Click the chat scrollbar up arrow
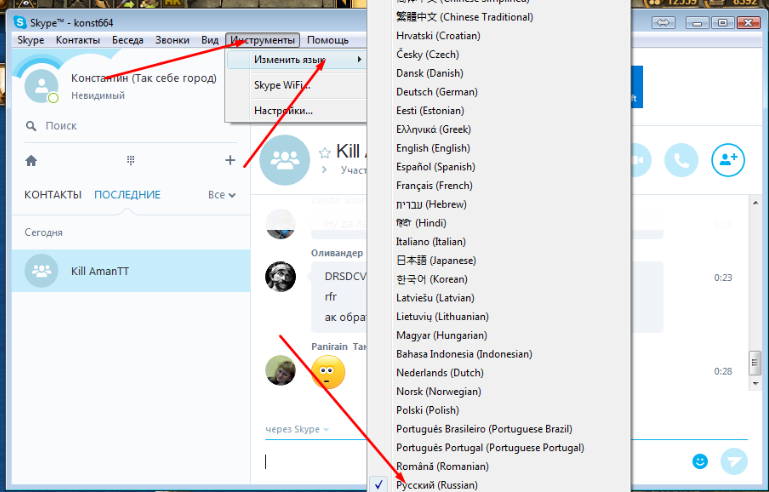The height and width of the screenshot is (492, 769). (755, 202)
